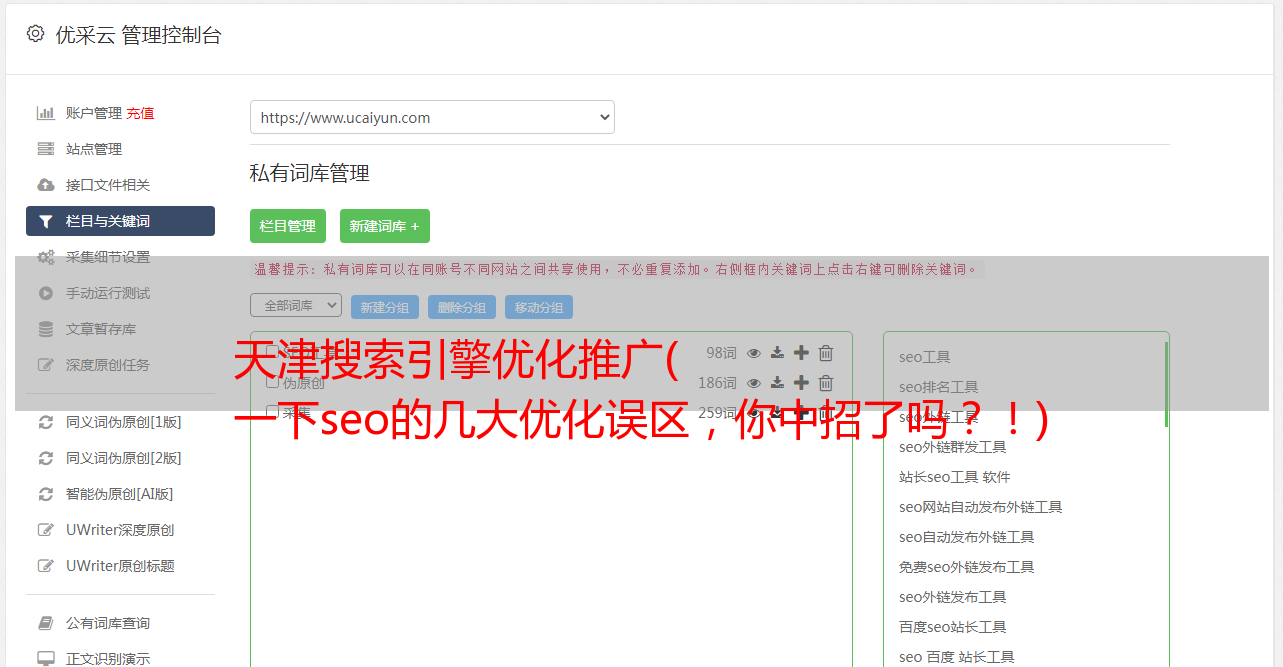The image size is (1283, 667).
Task: Click the 新建分组 button
Action: point(385,307)
